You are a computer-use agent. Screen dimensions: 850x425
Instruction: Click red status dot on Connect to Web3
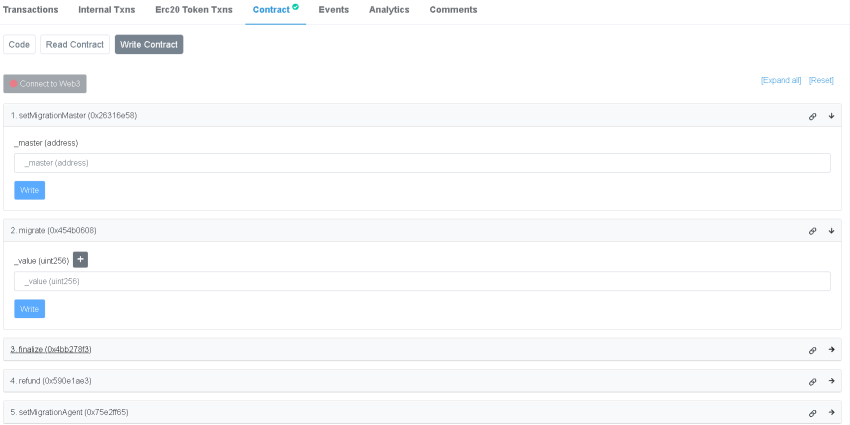click(14, 84)
